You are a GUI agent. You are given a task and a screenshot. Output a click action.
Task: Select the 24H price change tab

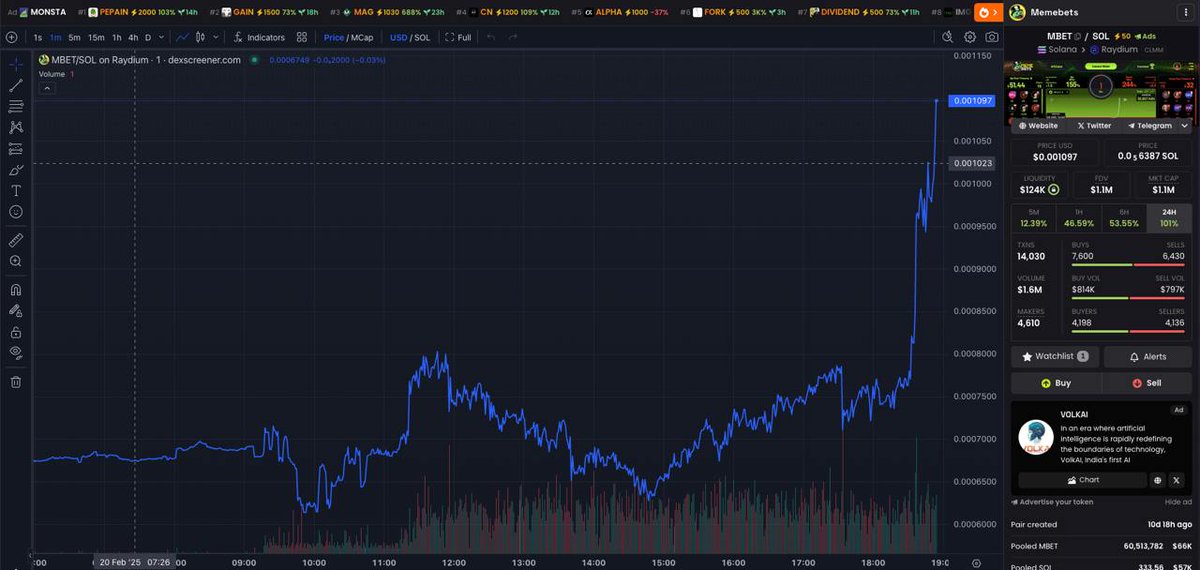(x=1169, y=218)
